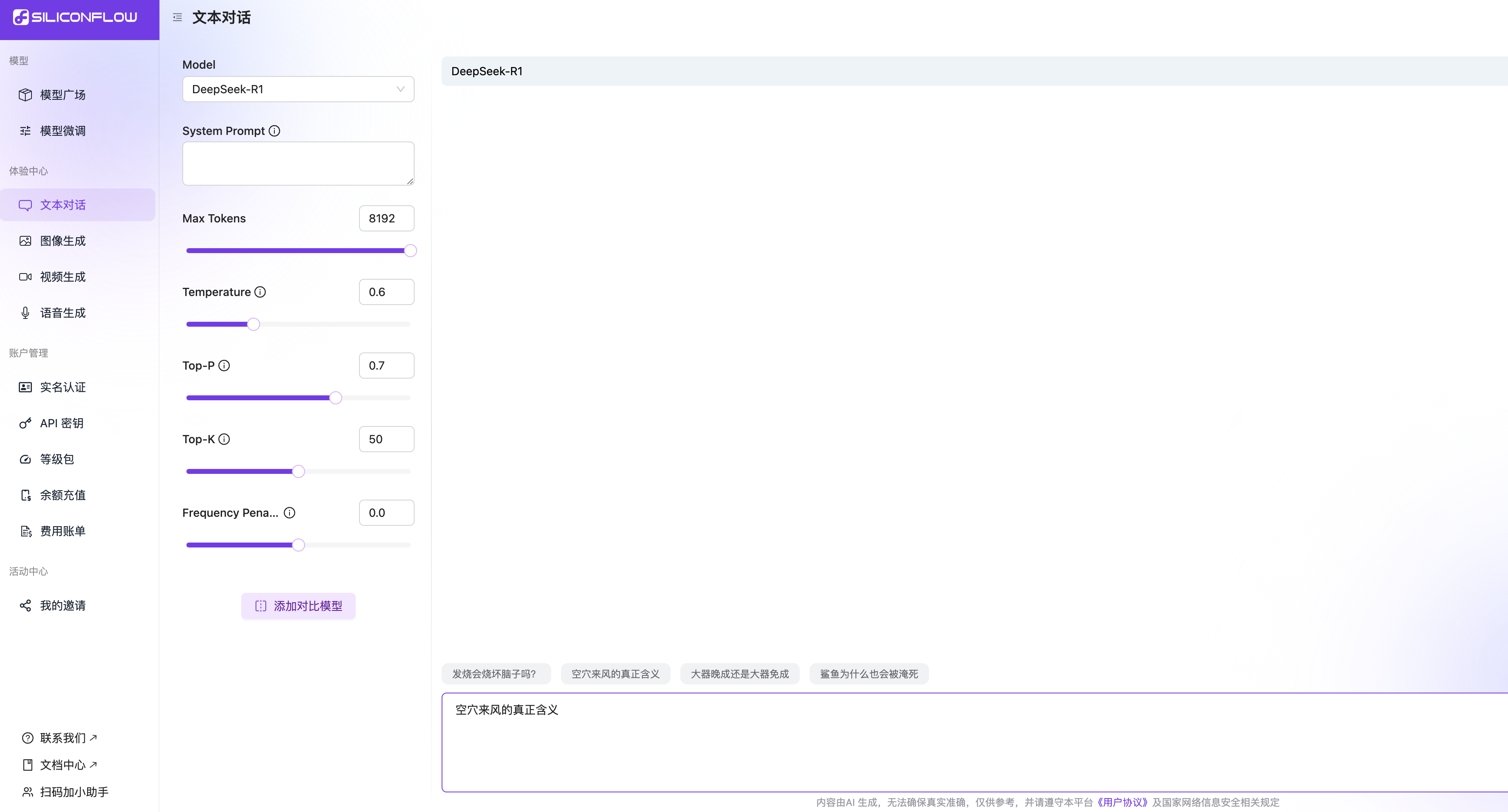
Task: Collapse the sidebar menu icon
Action: point(177,18)
